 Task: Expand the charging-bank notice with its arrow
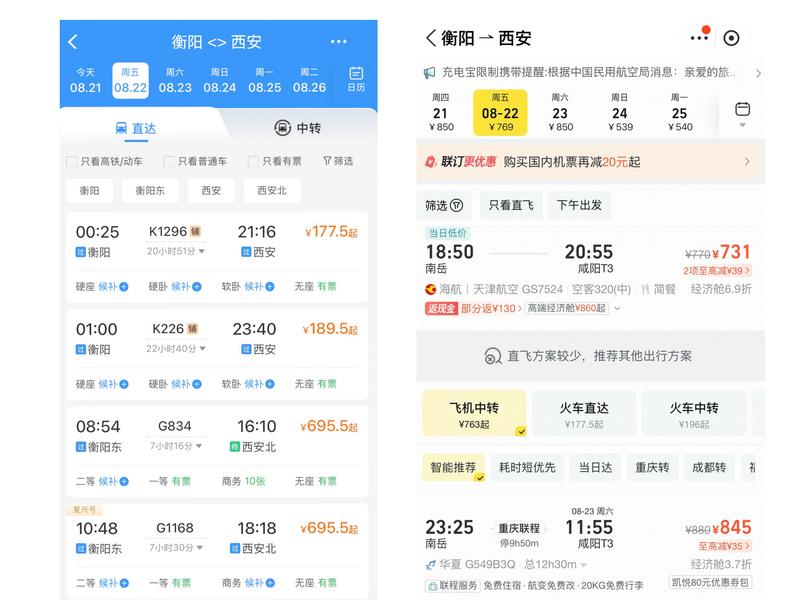(758, 73)
